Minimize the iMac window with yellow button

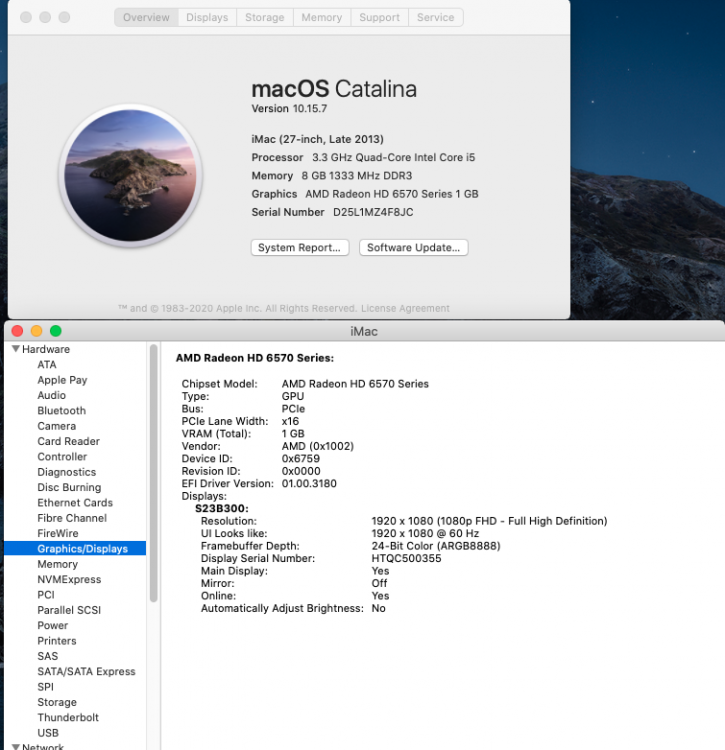point(36,331)
